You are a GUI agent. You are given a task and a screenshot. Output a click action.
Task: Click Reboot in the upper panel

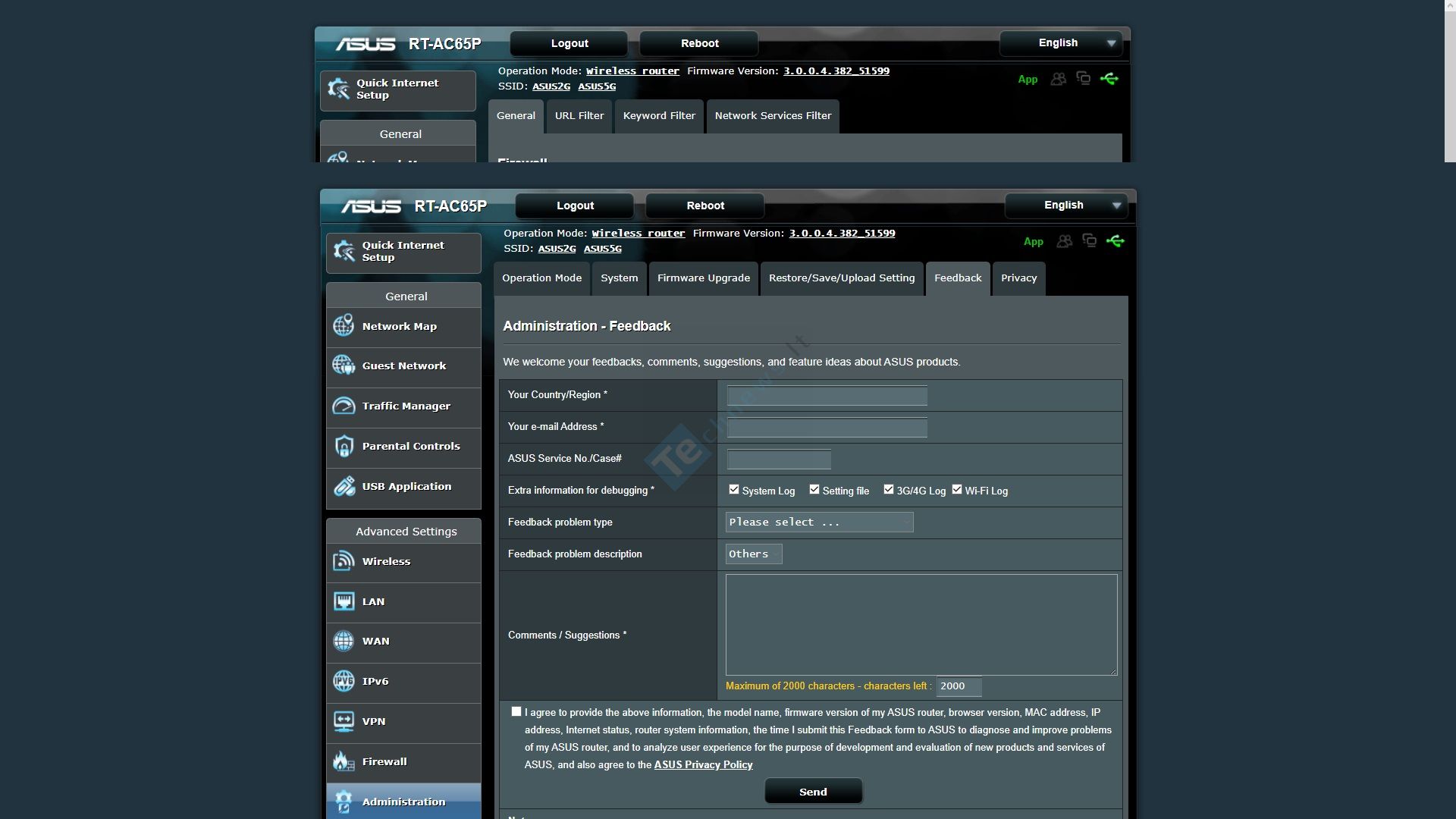(x=699, y=43)
